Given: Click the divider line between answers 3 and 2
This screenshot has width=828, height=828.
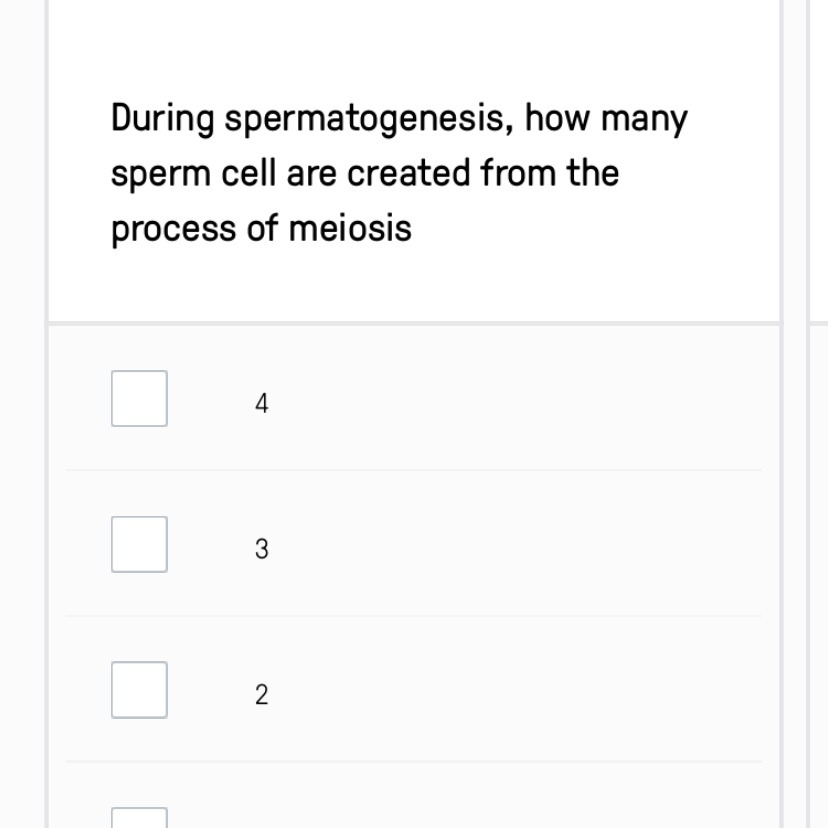Looking at the screenshot, I should click(x=414, y=616).
